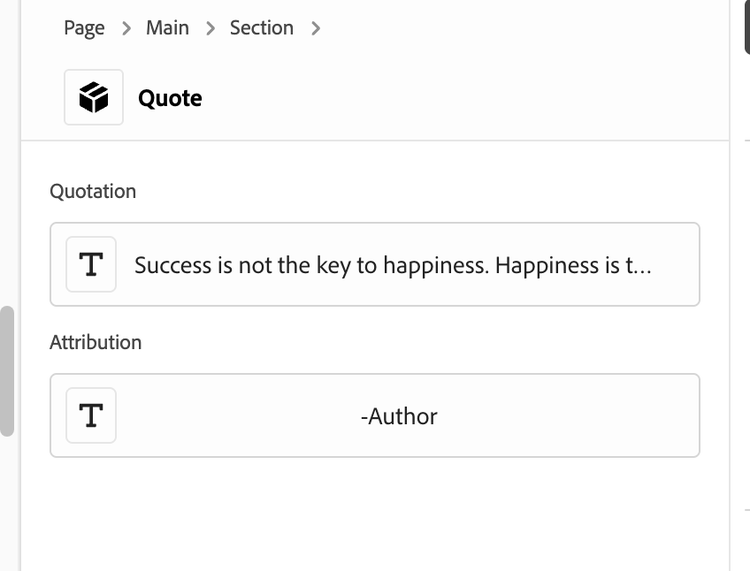This screenshot has width=750, height=571.
Task: Navigate to Page in the breadcrumb
Action: click(84, 28)
